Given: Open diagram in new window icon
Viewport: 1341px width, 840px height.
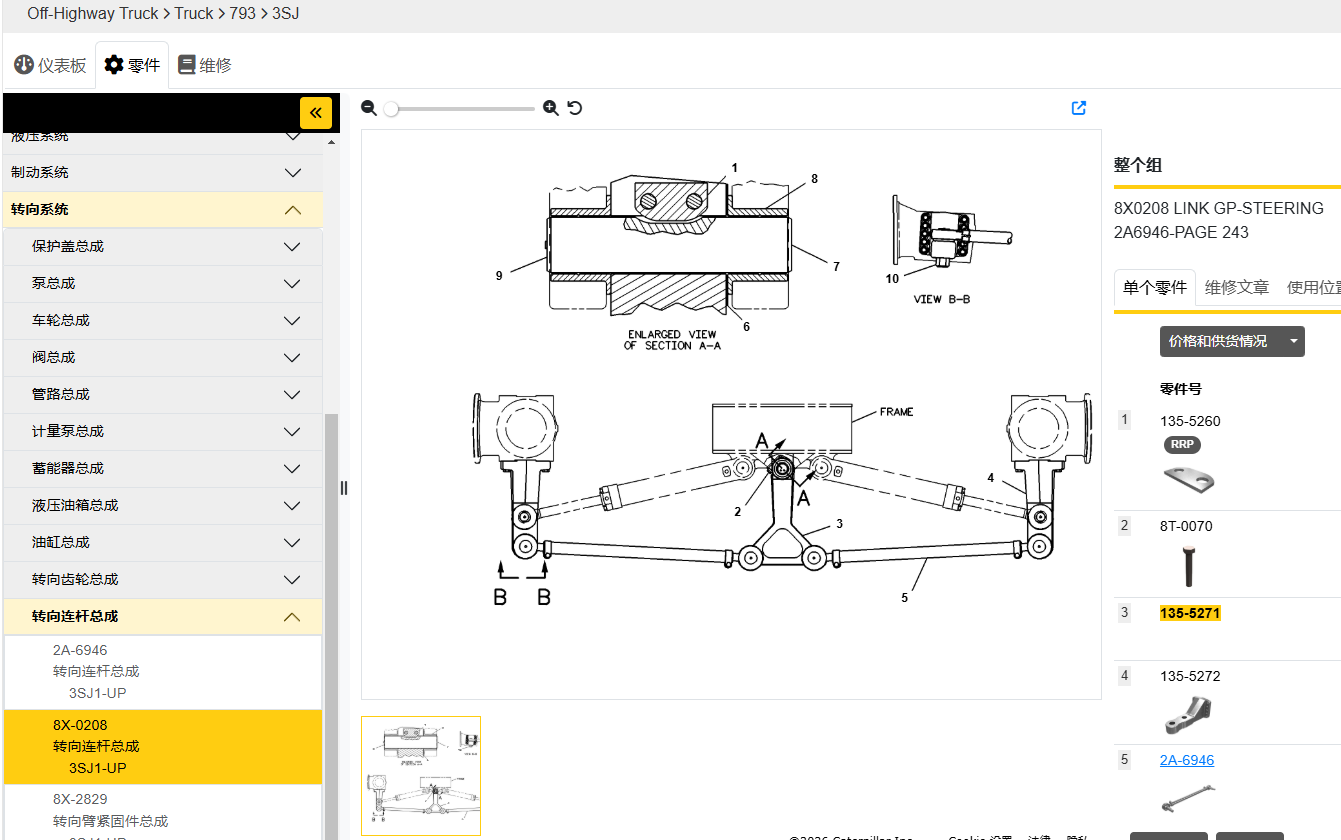Looking at the screenshot, I should click(1078, 108).
